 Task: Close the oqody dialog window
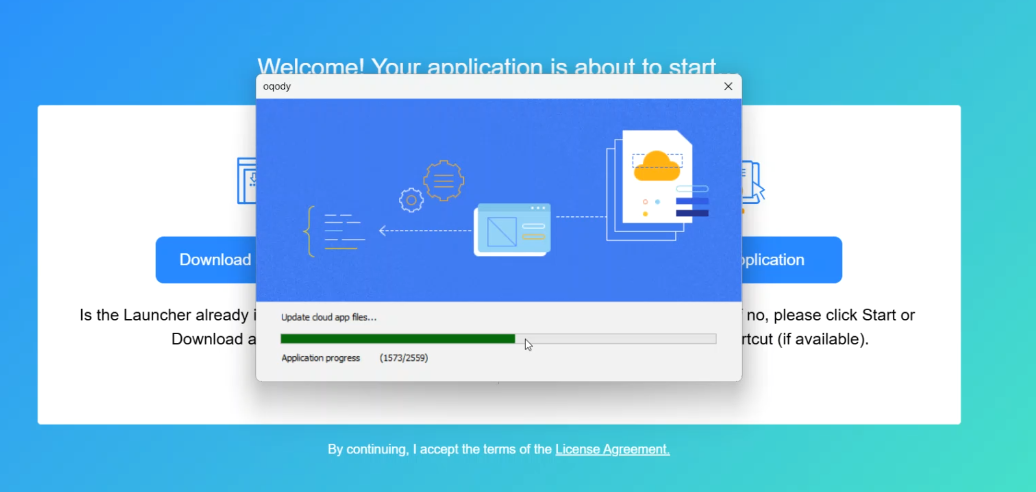pos(728,86)
